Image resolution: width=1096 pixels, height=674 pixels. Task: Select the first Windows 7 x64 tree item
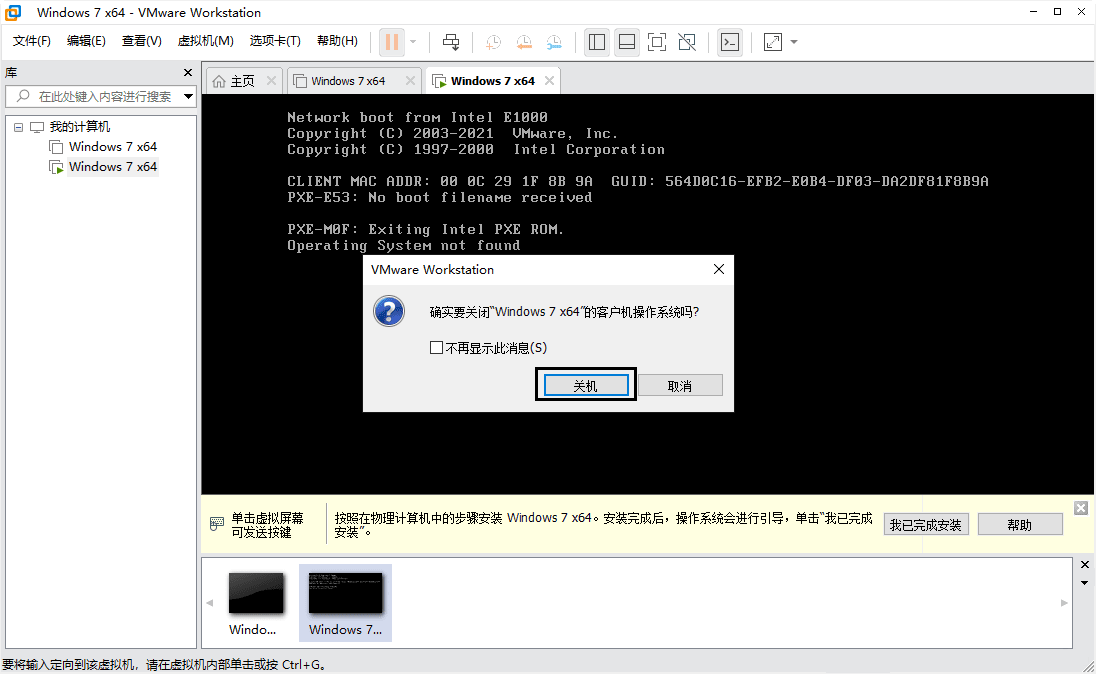113,147
